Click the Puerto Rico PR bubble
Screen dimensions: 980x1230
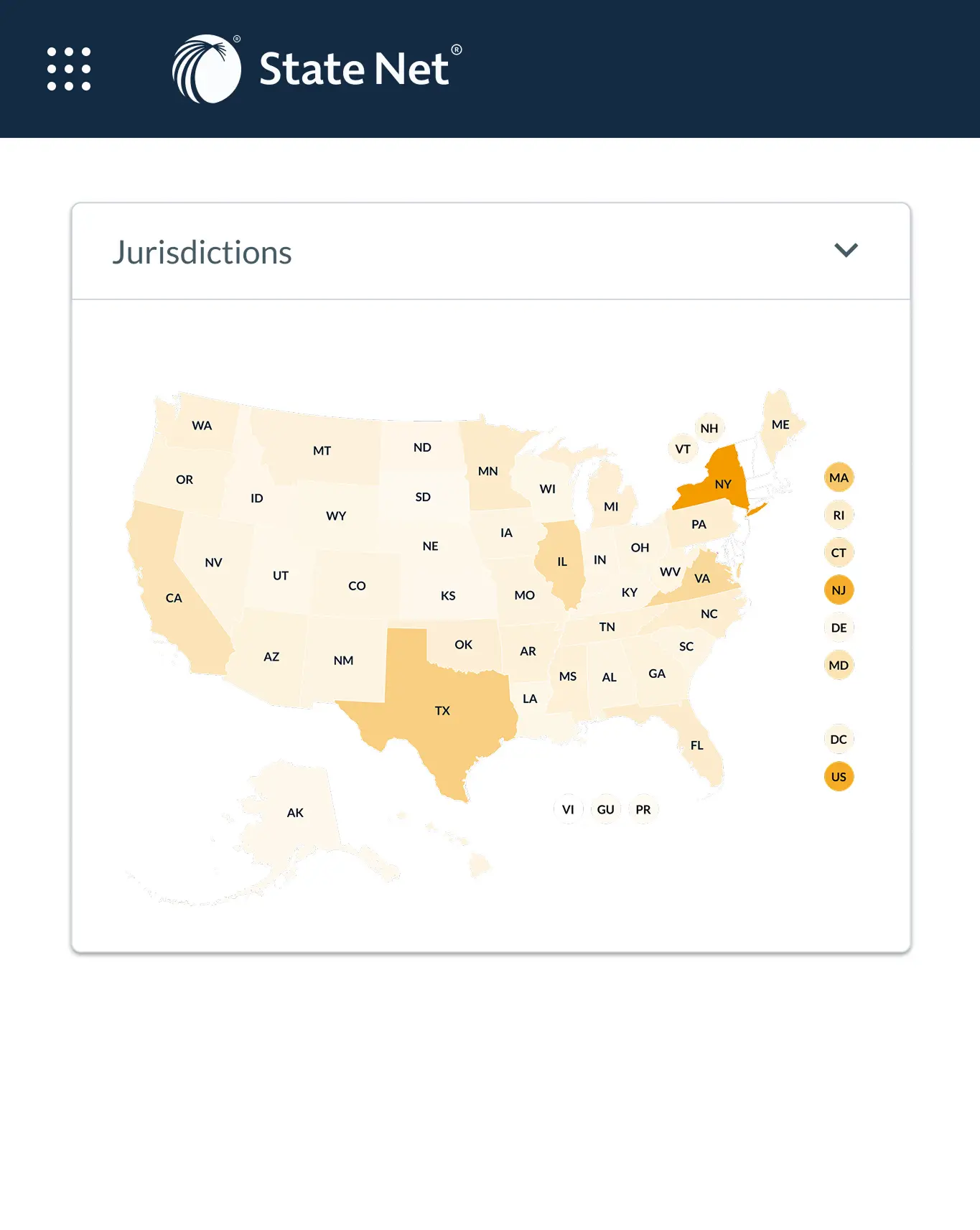click(x=643, y=810)
